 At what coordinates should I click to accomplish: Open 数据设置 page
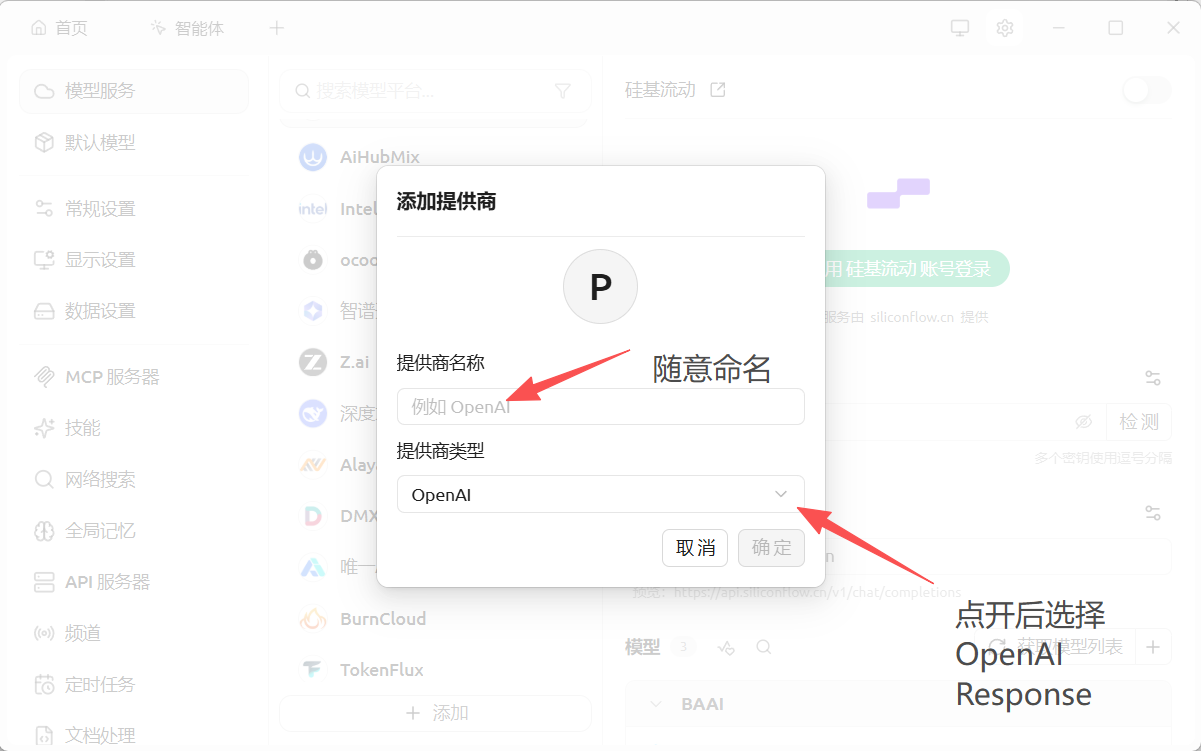(134, 311)
